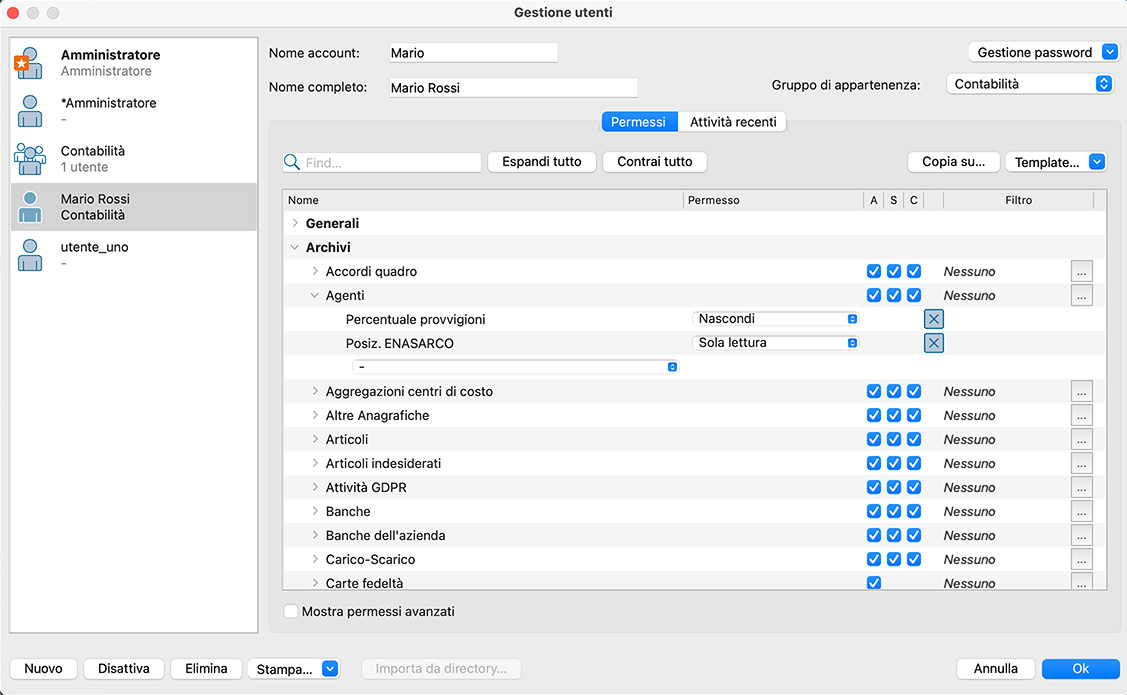
Task: Uncheck column A checkbox for Articoli
Action: pyautogui.click(x=874, y=439)
